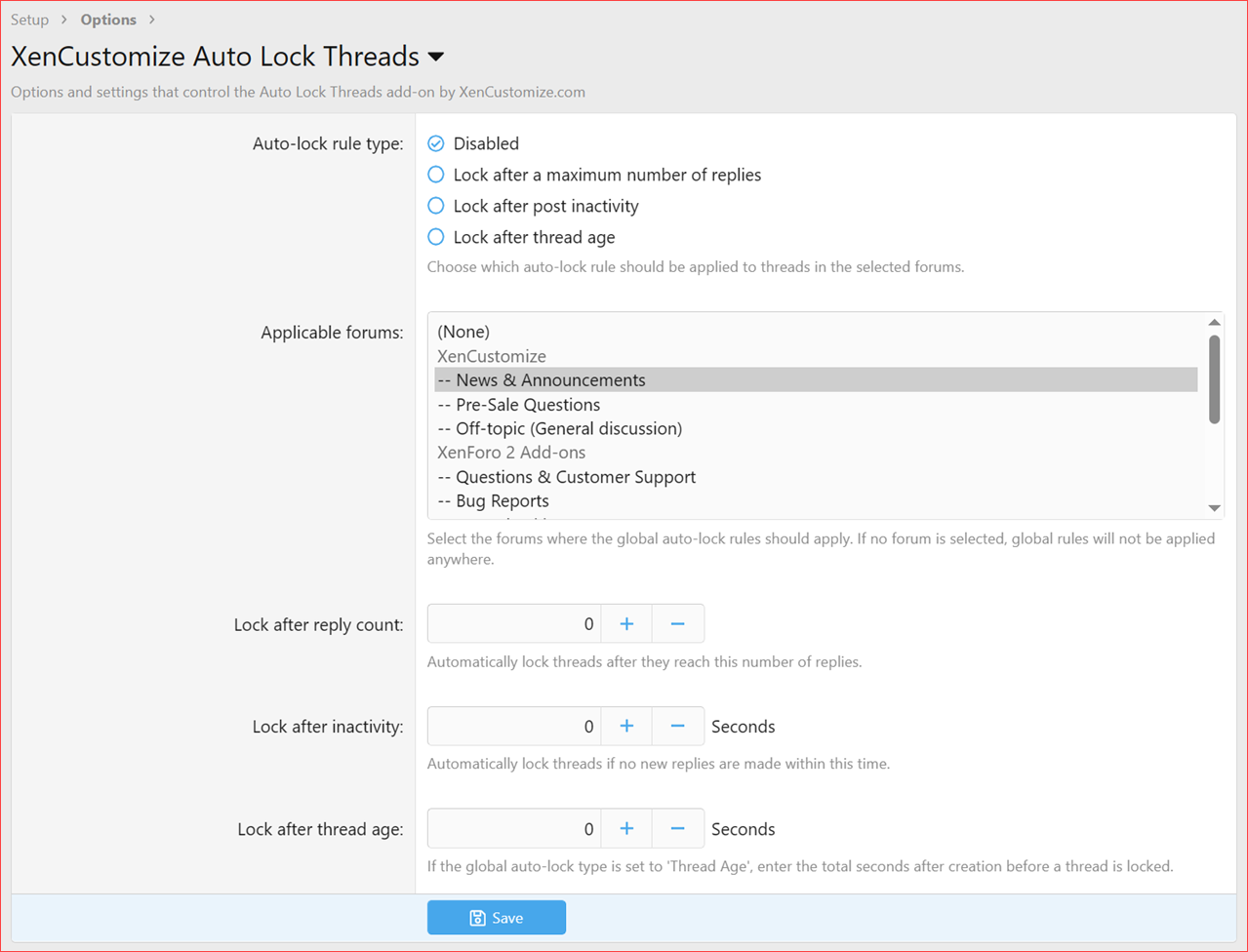Increment the Lock after inactivity seconds
Image resolution: width=1248 pixels, height=952 pixels.
coord(626,727)
